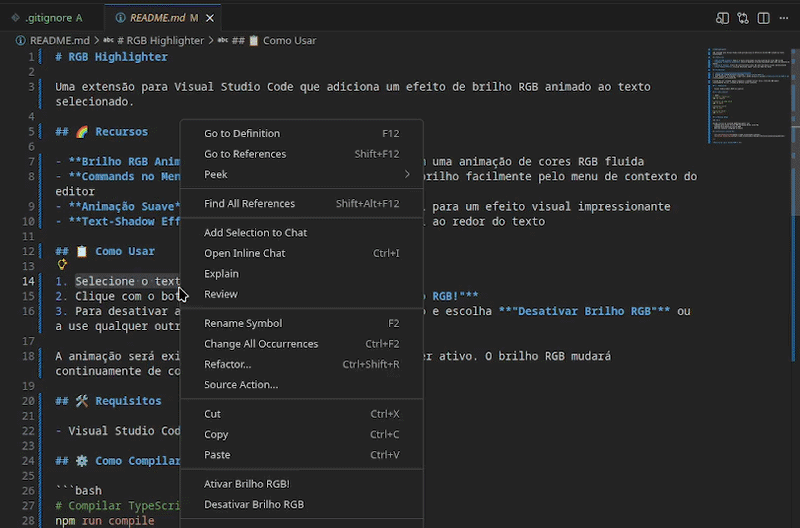
Task: Click line number 14 in the gutter
Action: [x=28, y=281]
